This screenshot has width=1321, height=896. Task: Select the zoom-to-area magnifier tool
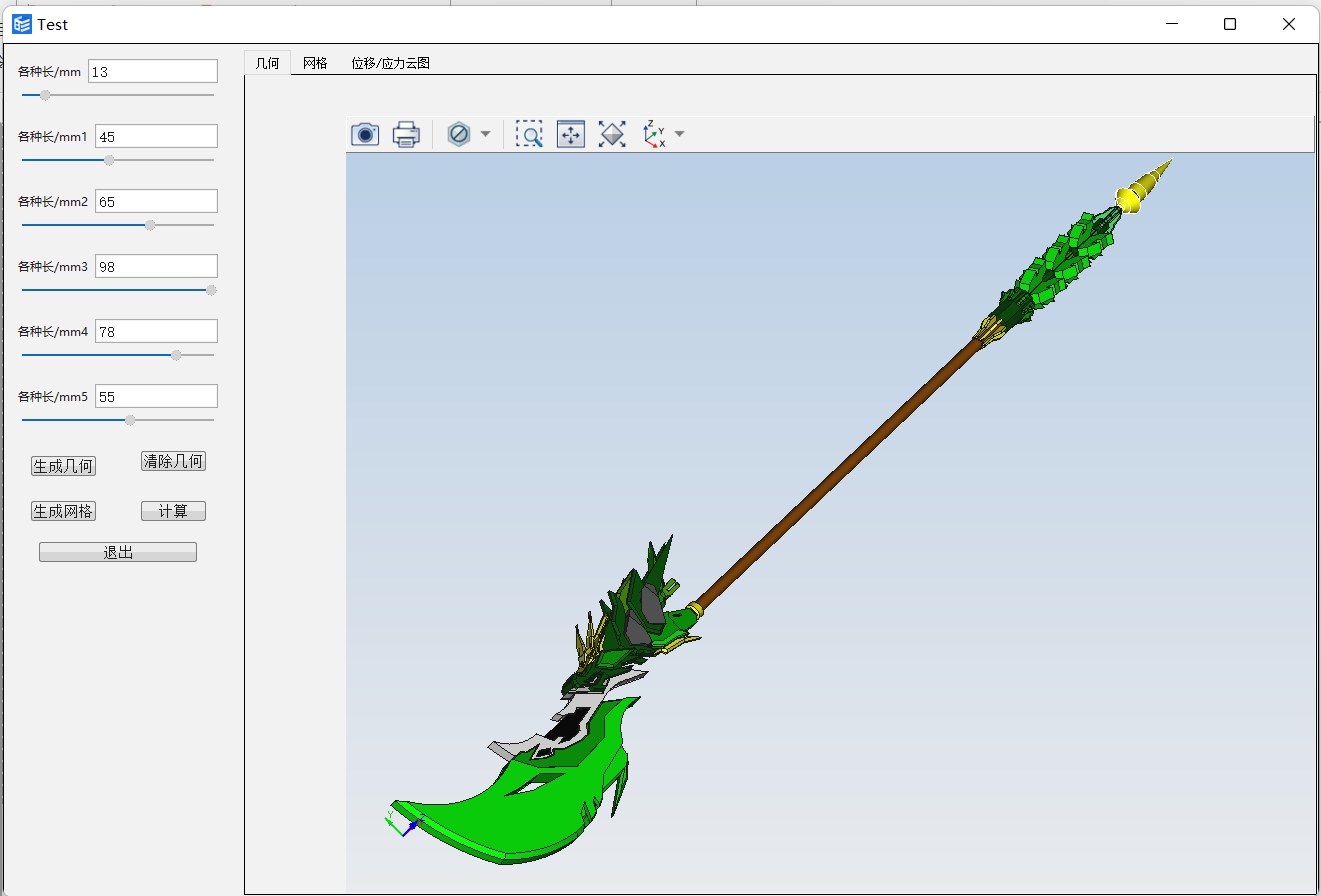point(529,134)
